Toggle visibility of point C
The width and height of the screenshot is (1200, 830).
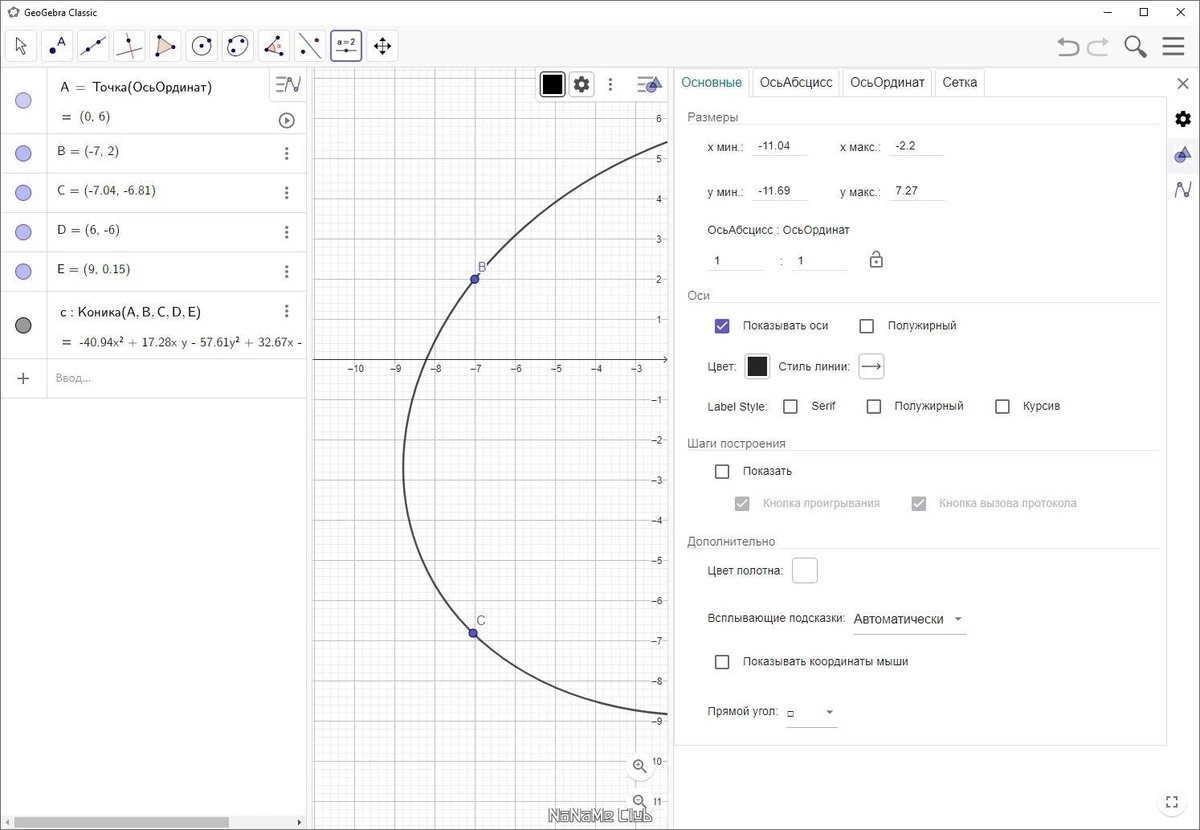pos(24,192)
